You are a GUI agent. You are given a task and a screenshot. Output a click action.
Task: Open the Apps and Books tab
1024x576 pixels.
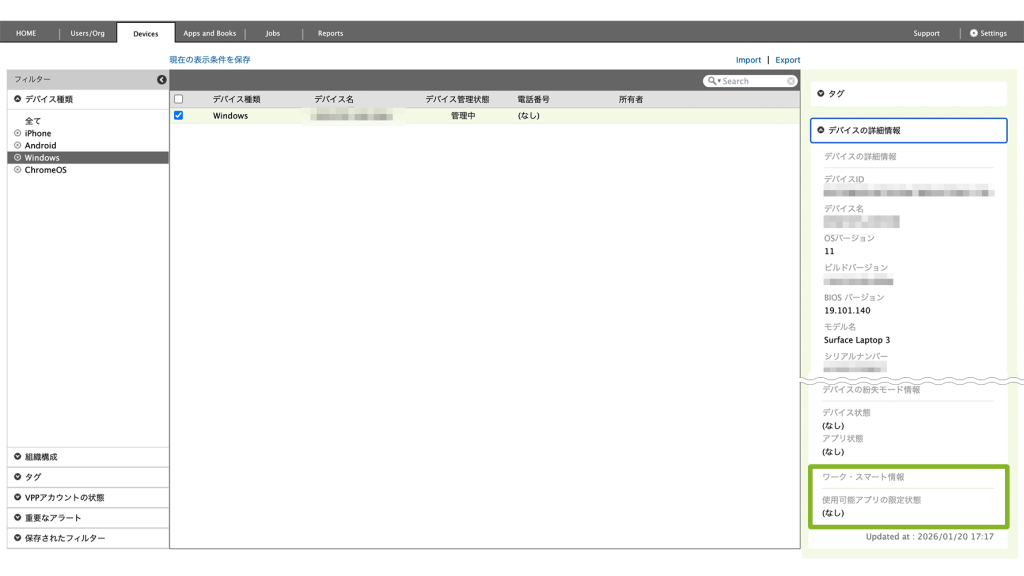210,33
